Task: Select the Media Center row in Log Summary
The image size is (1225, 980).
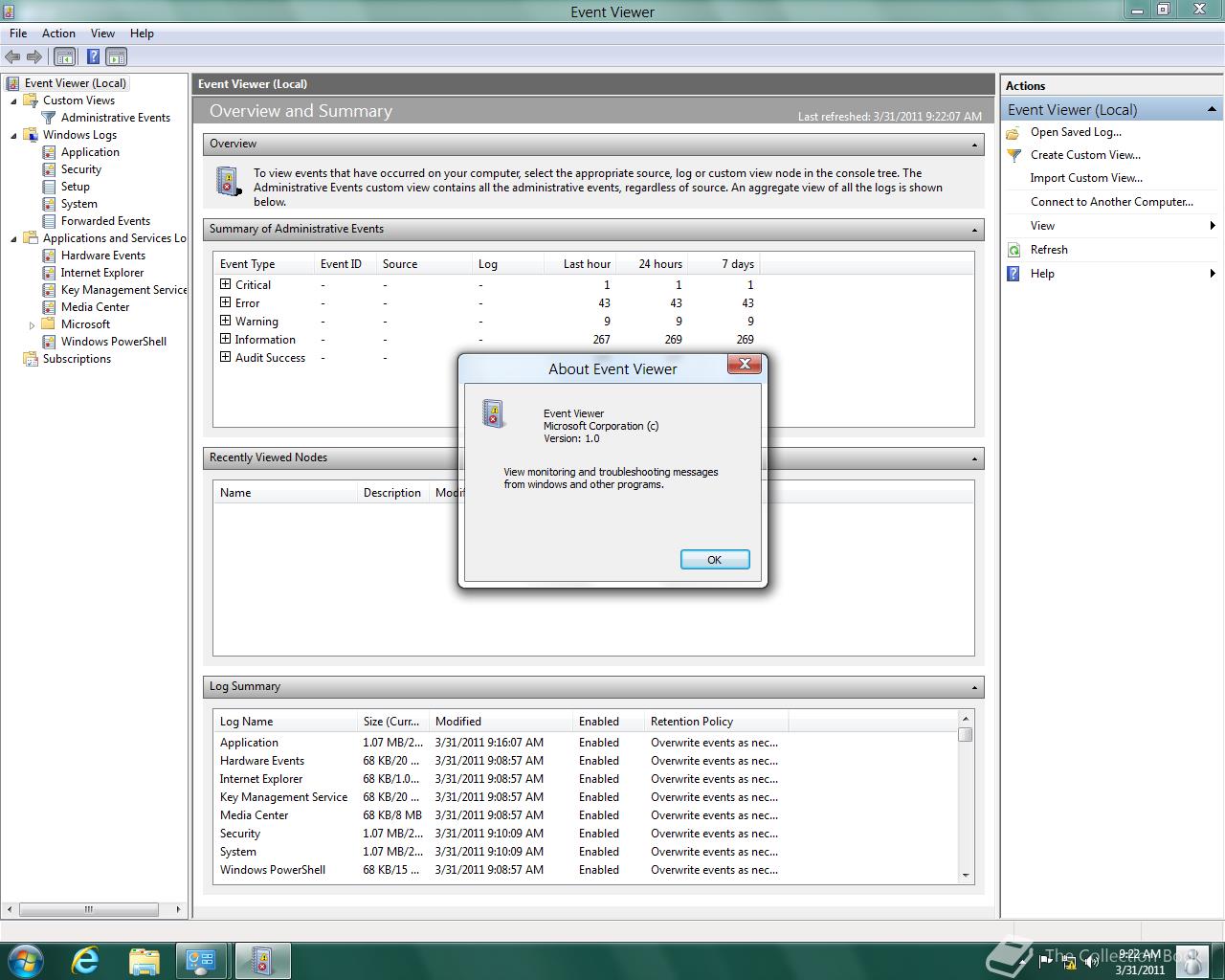Action: click(x=585, y=815)
